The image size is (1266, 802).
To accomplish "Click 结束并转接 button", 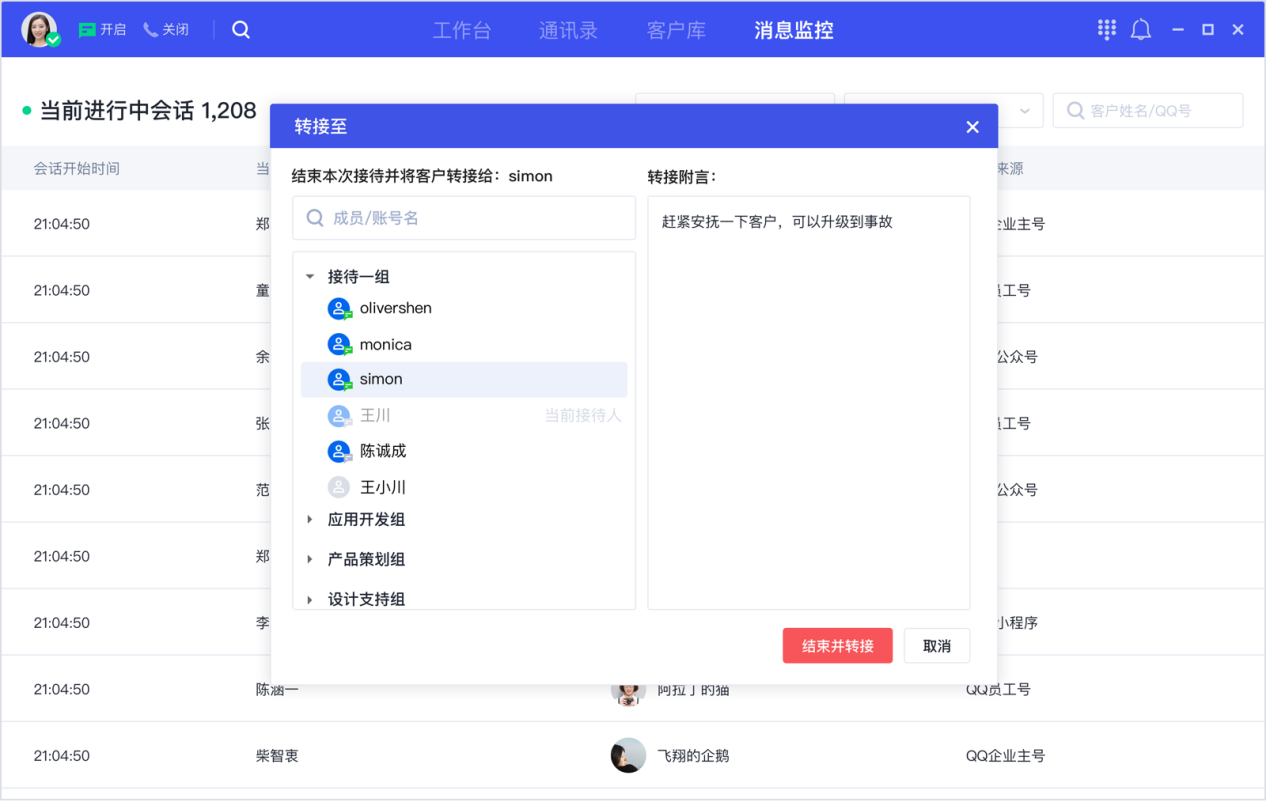I will tap(838, 646).
